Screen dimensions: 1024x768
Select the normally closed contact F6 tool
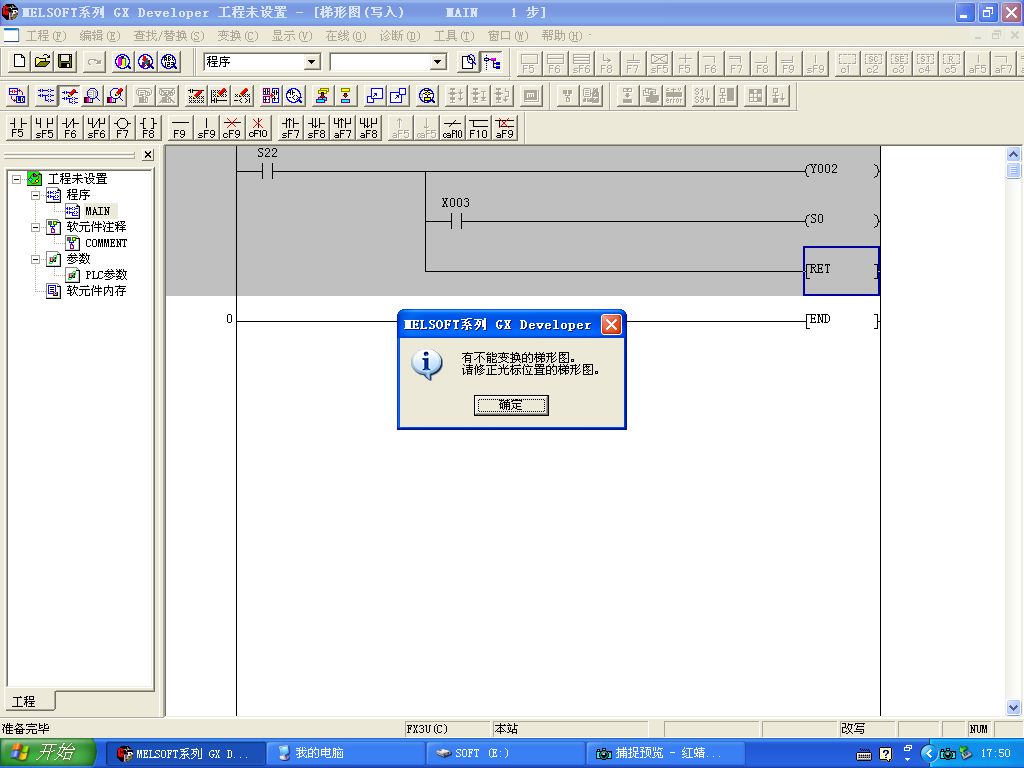tap(70, 128)
